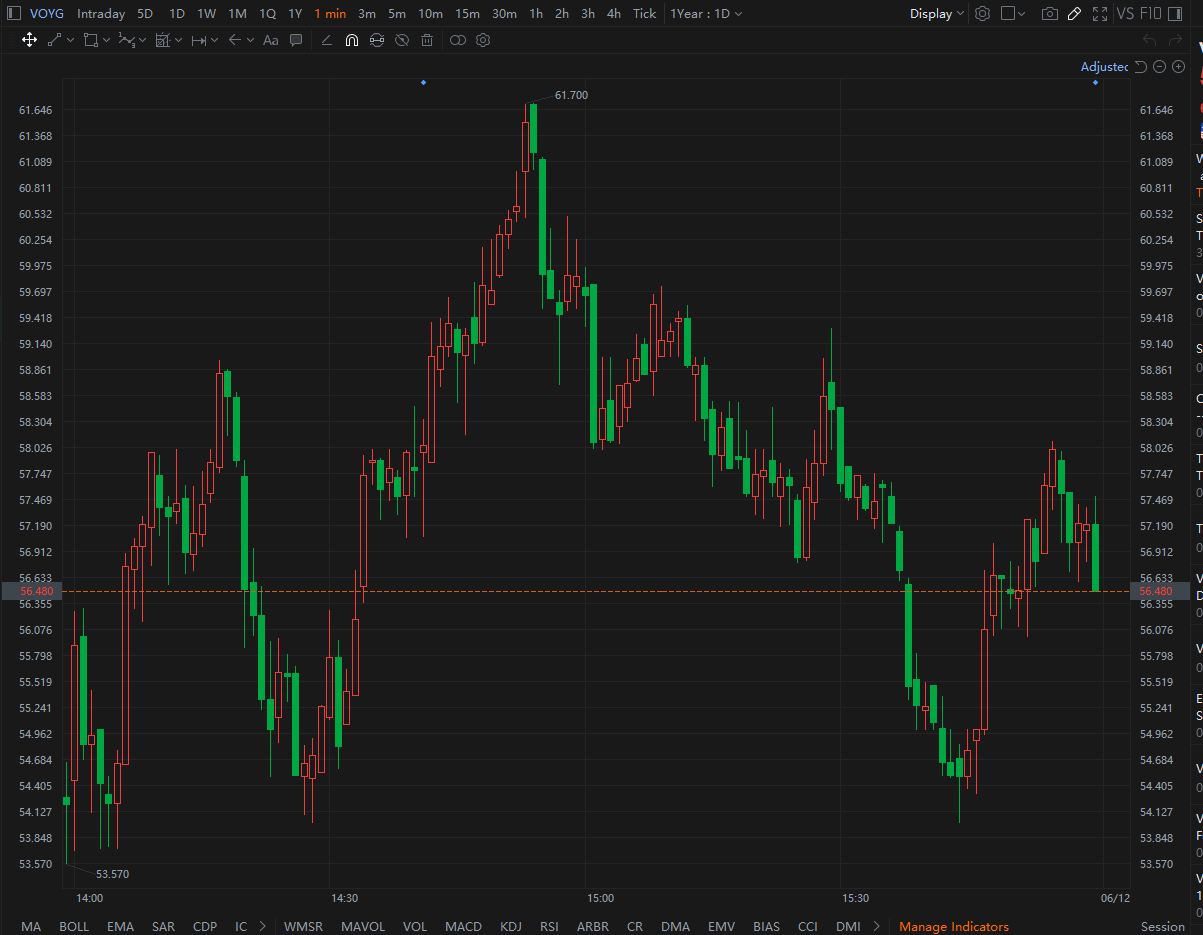Screen dimensions: 1203x935
Task: Select the Tick interval
Action: (x=644, y=14)
